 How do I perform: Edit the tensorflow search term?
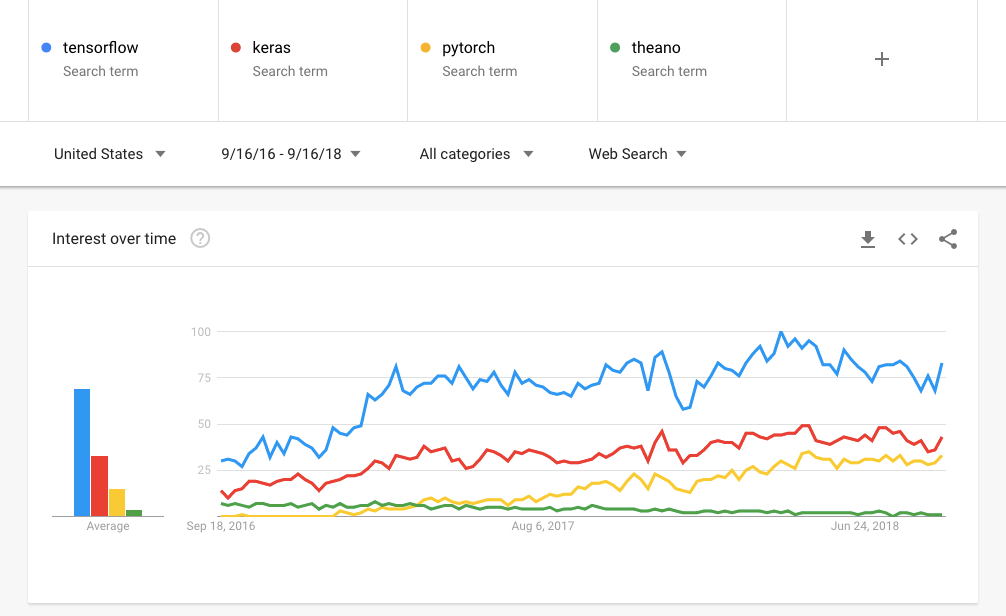101,48
